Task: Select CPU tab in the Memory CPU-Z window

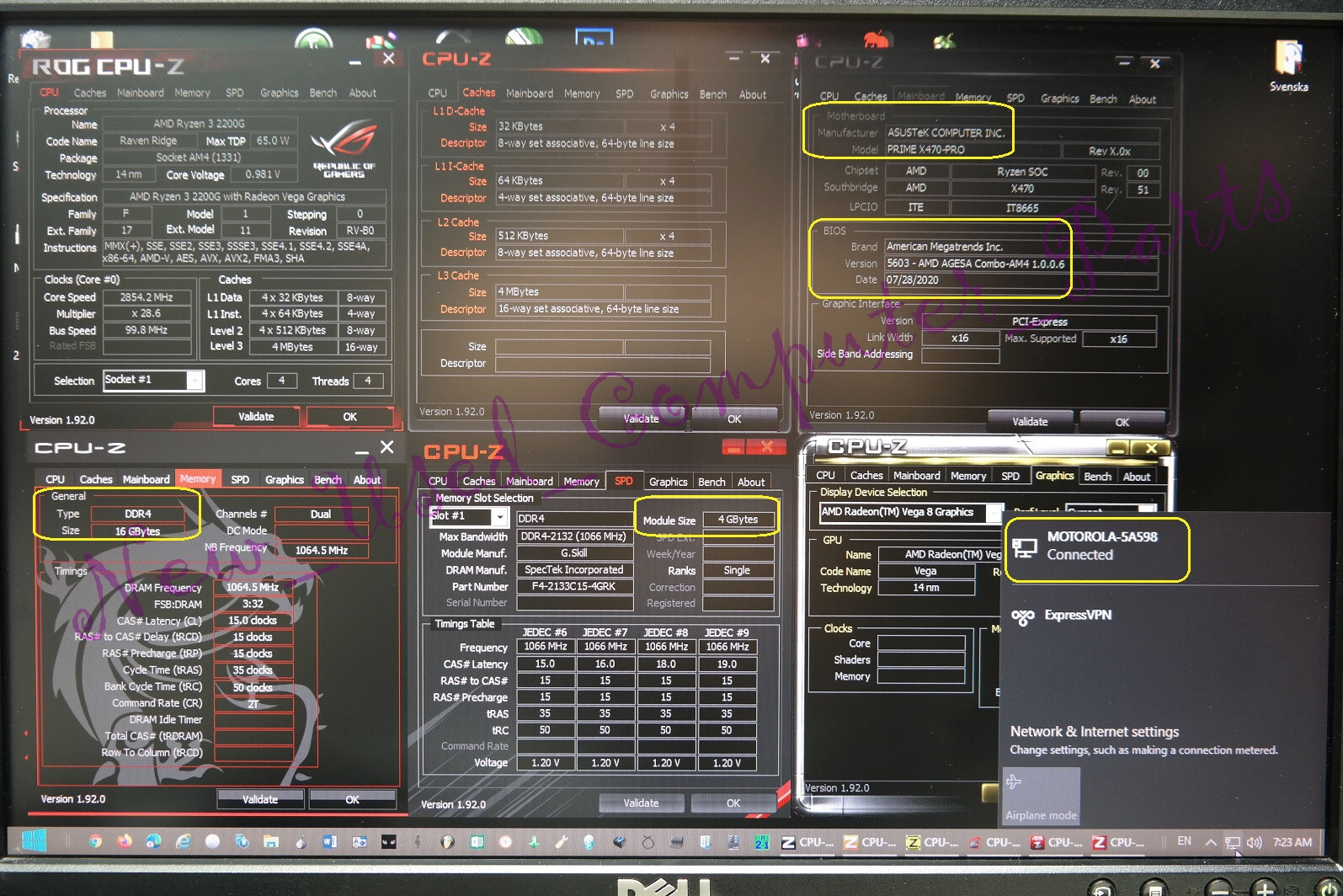Action: coord(55,479)
